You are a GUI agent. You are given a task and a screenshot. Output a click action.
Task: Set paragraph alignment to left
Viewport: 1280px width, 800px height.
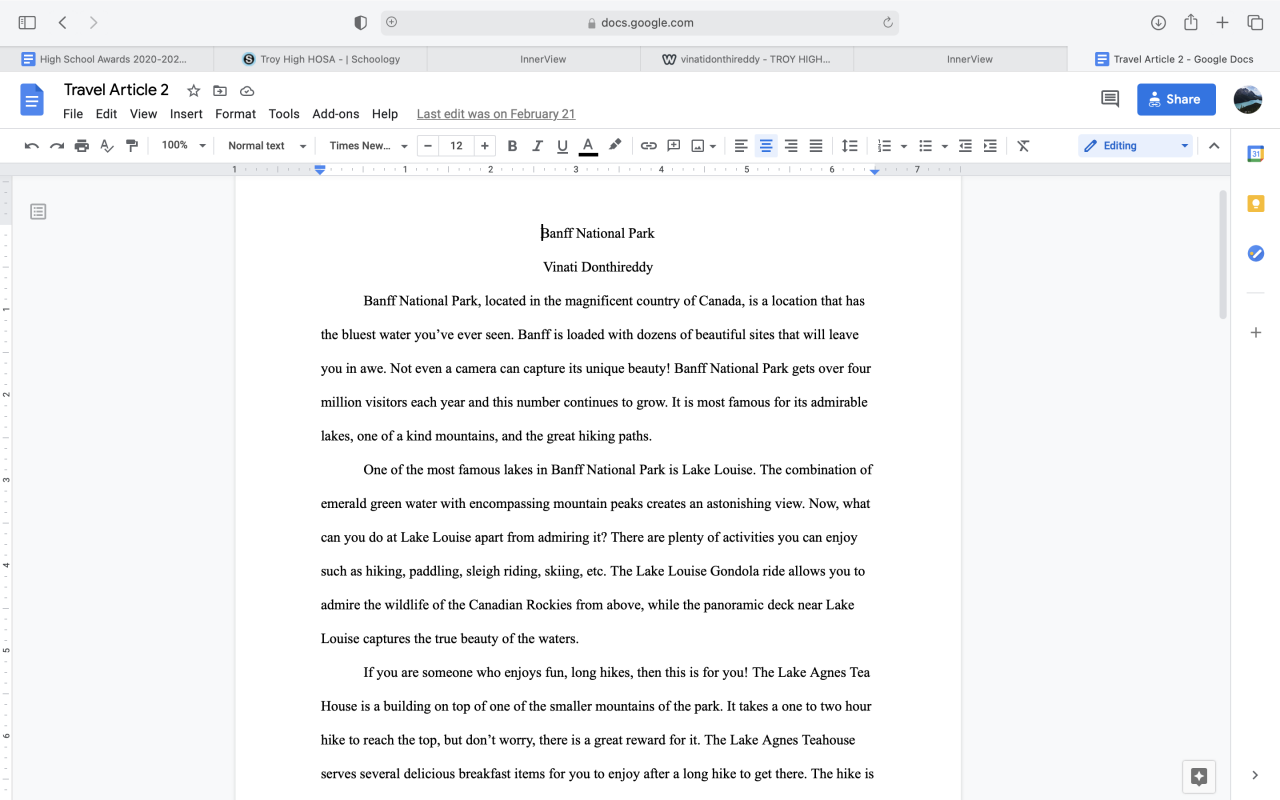click(x=741, y=146)
